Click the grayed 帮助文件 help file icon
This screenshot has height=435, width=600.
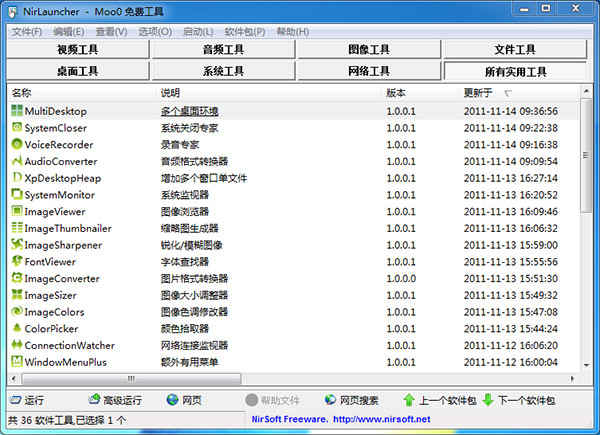tap(251, 400)
